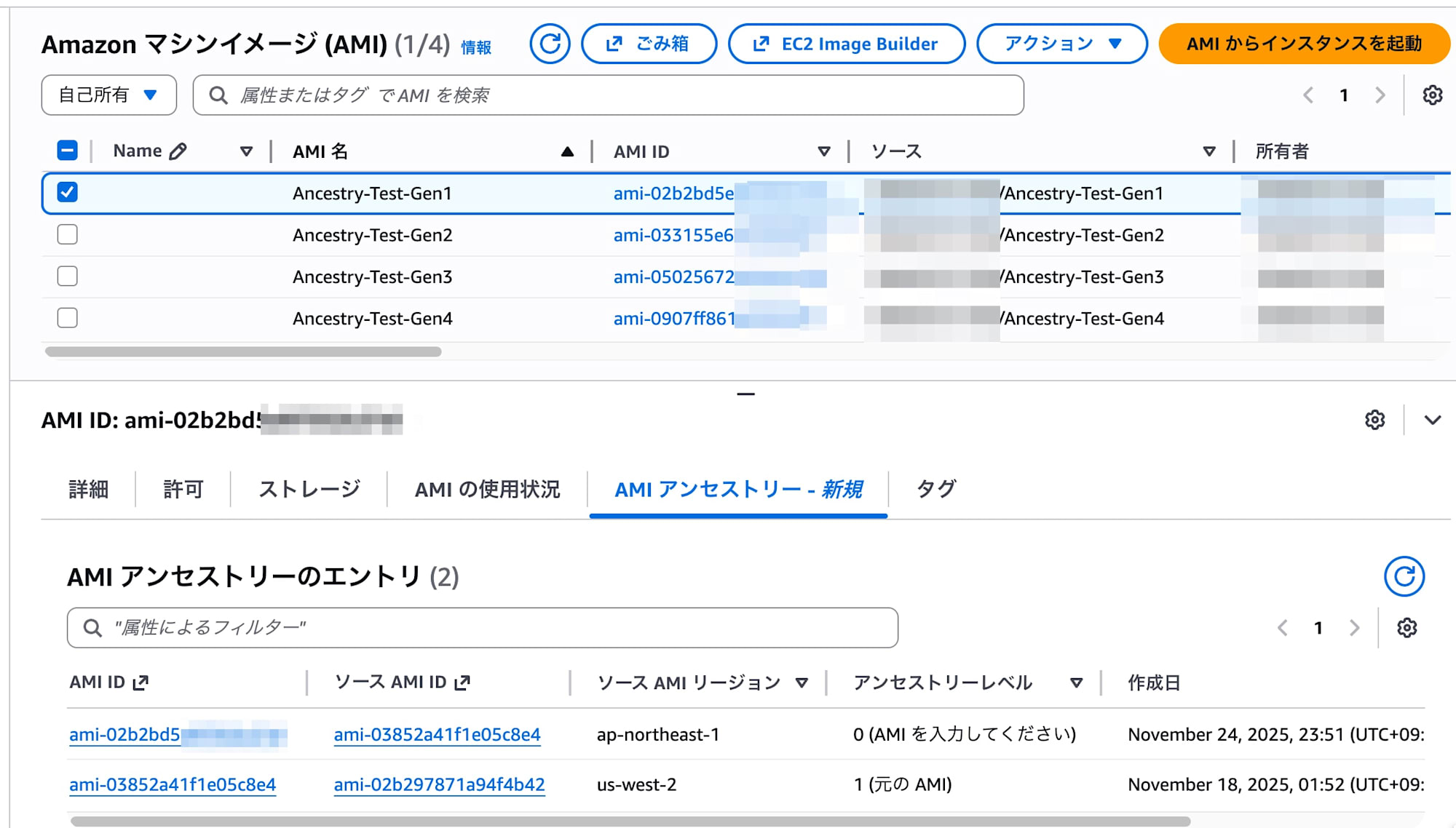Open the ami-03852a41f1e05c8e4 source AMI link

click(x=436, y=735)
